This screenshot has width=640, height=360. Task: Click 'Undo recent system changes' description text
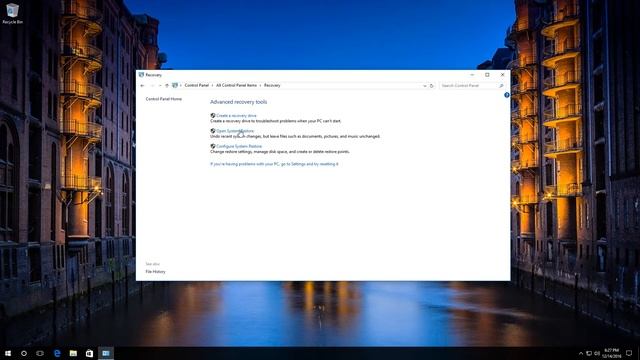click(295, 136)
